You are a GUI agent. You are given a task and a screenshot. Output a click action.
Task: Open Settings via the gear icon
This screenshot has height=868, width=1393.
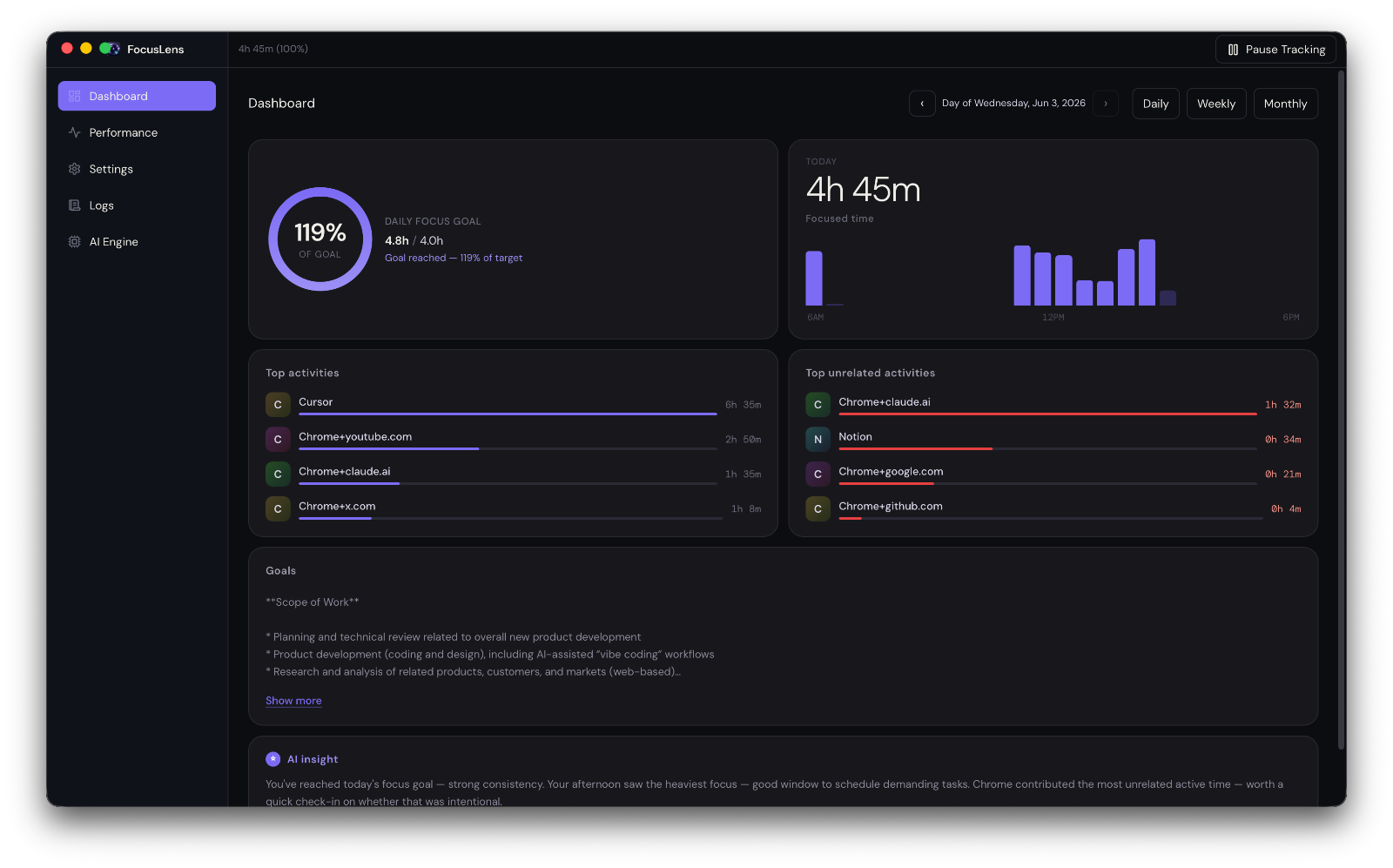[x=74, y=169]
